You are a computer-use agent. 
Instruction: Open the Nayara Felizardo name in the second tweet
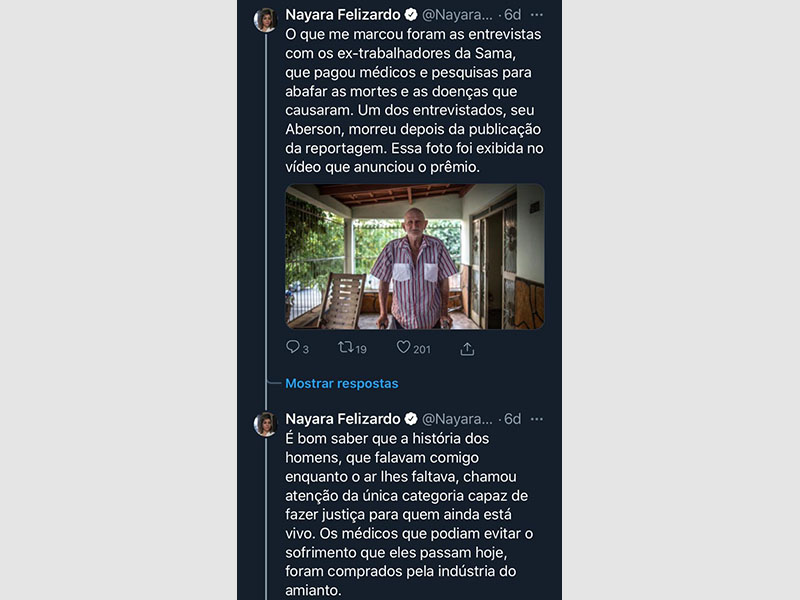[x=343, y=418]
